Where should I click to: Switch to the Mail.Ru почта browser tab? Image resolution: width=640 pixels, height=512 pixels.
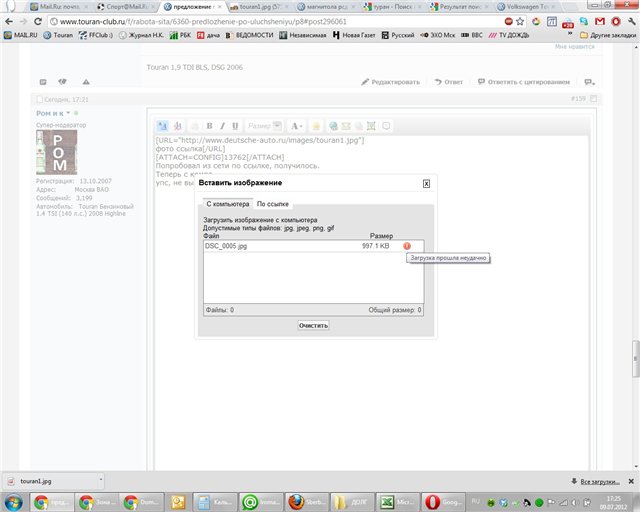click(x=59, y=7)
